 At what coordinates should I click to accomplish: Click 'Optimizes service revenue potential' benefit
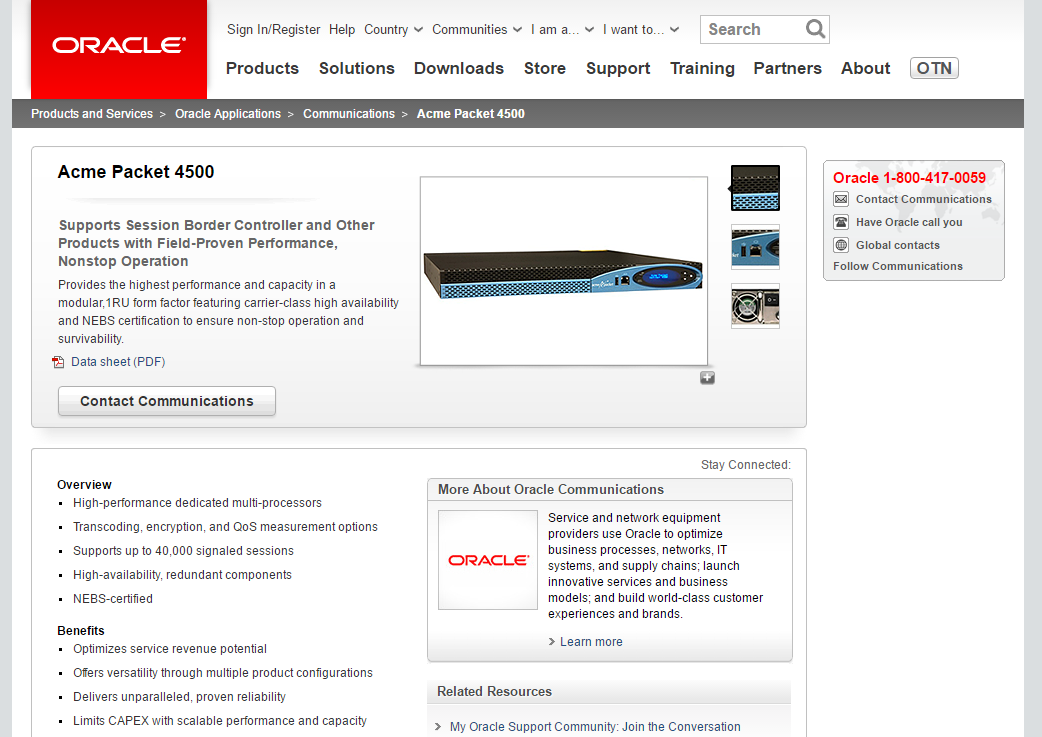pos(170,649)
